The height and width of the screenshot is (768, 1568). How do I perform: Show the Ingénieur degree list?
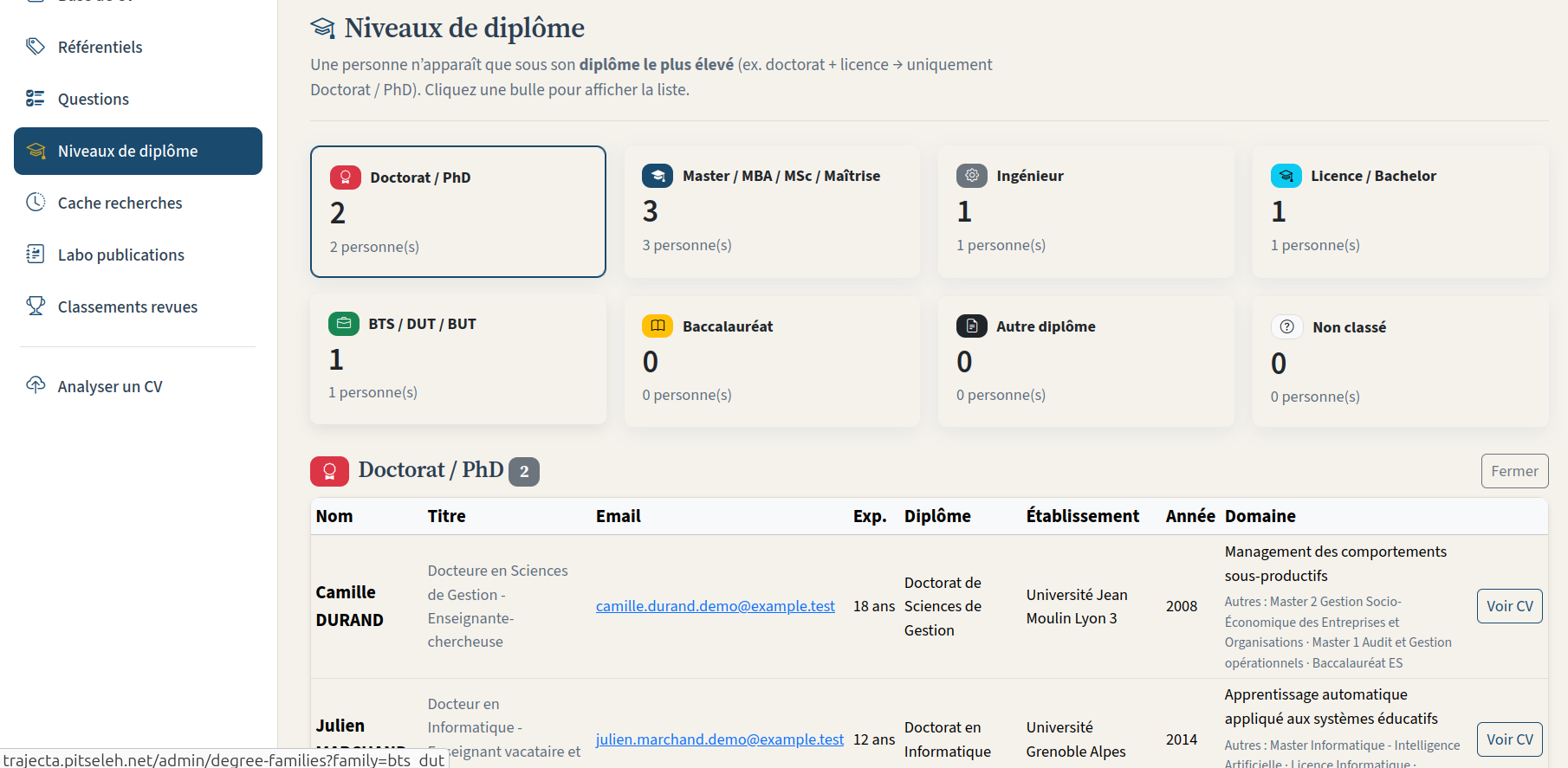click(1086, 211)
